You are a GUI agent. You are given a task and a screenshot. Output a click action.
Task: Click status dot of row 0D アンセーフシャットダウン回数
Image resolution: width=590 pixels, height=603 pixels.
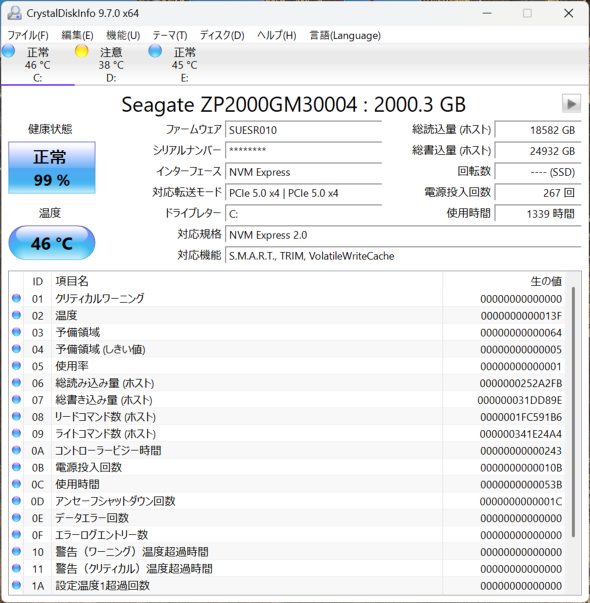coord(16,501)
